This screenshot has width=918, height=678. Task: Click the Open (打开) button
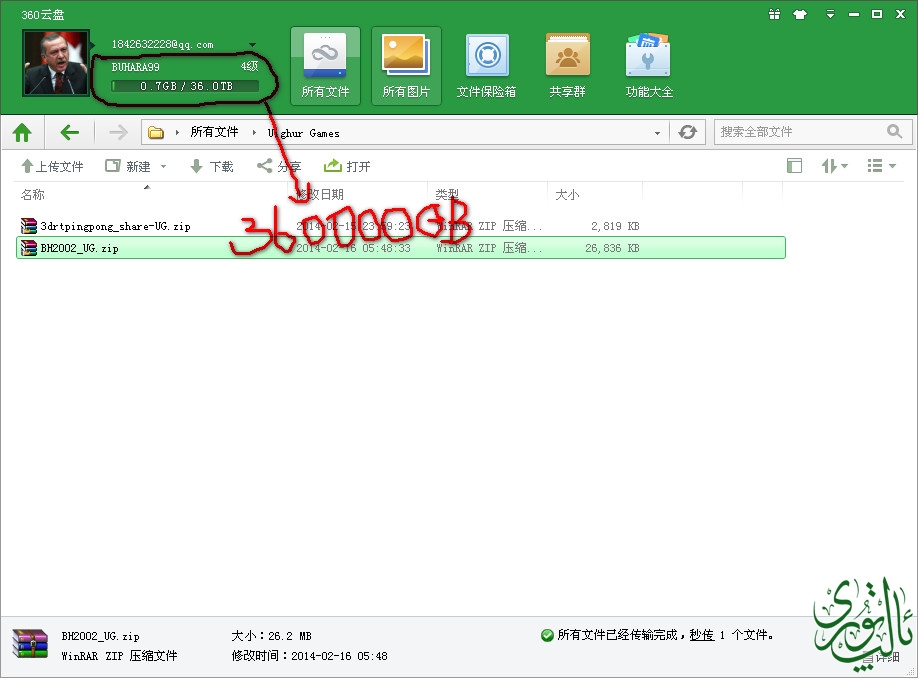tap(348, 166)
